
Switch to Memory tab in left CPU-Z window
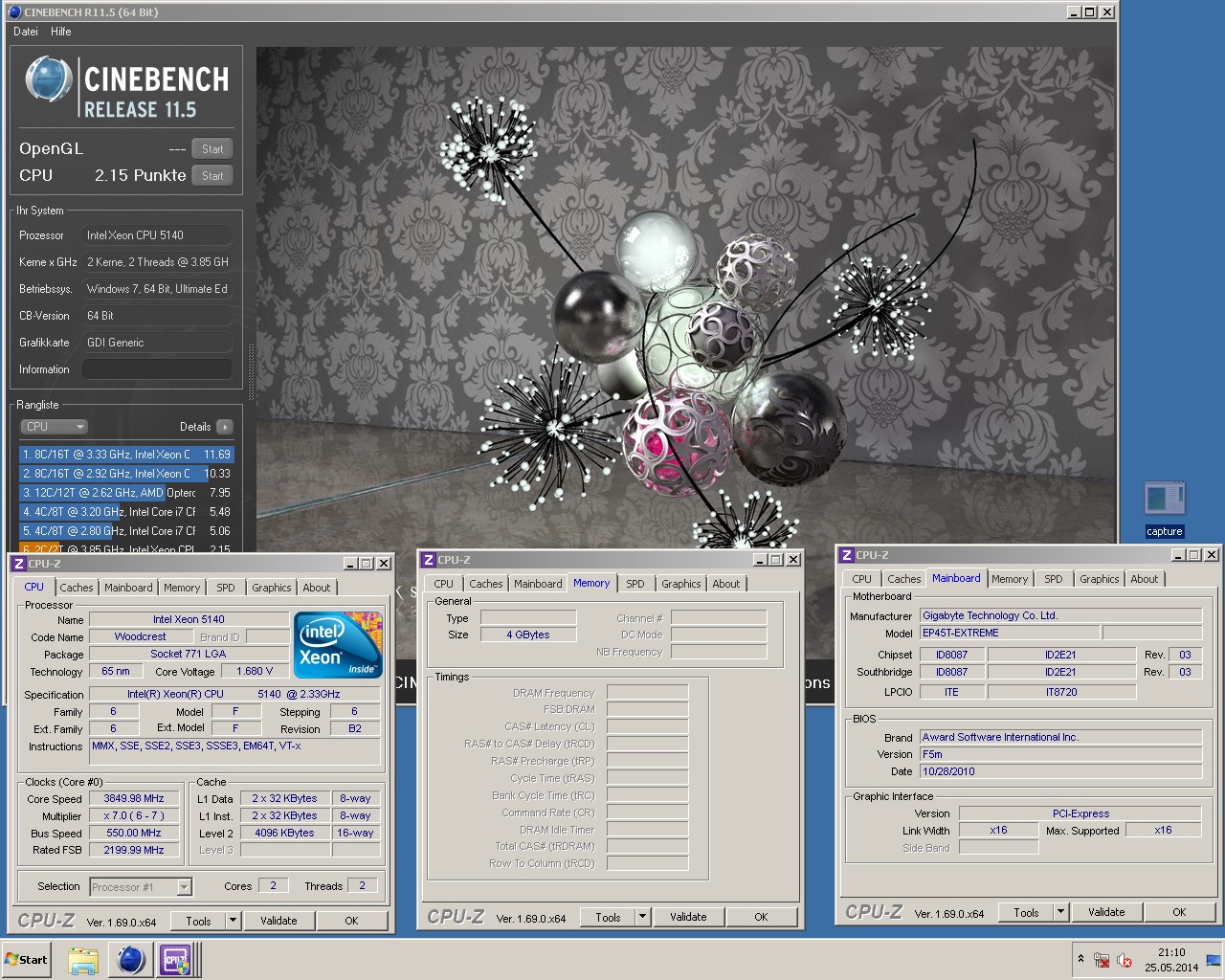pyautogui.click(x=182, y=588)
